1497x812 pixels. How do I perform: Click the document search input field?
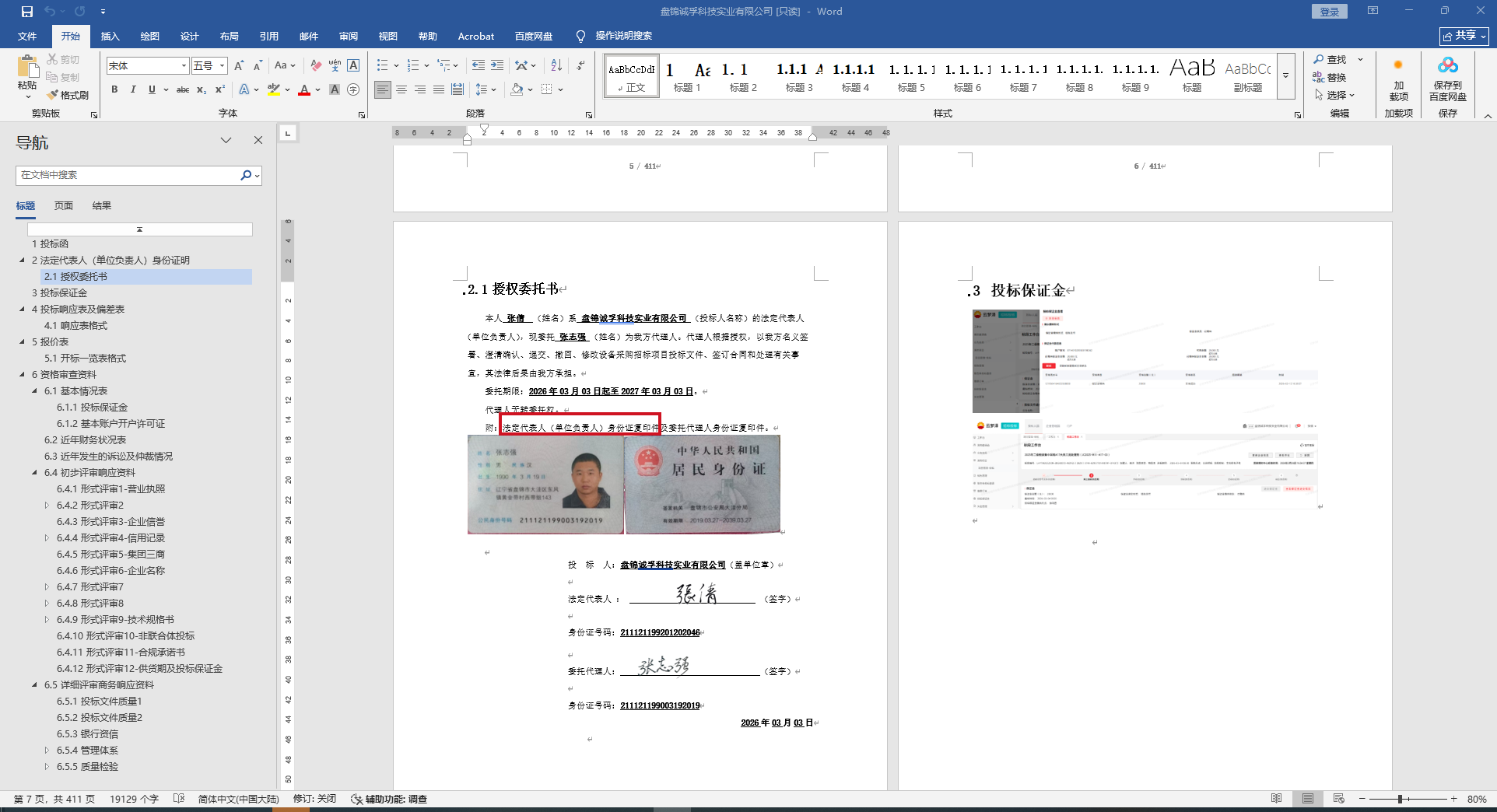128,175
